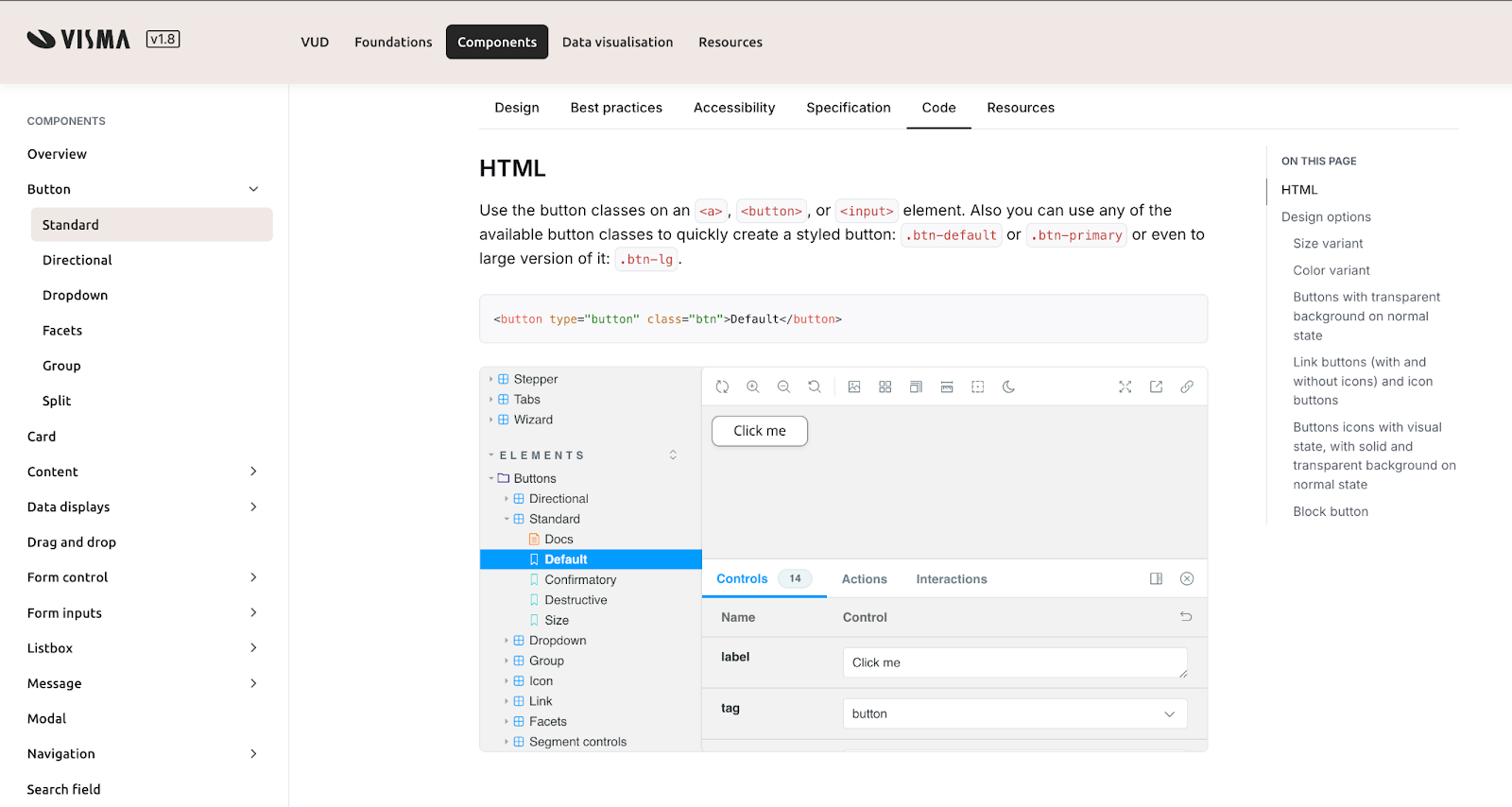Reset controls with undo arrow icon

(x=1186, y=616)
